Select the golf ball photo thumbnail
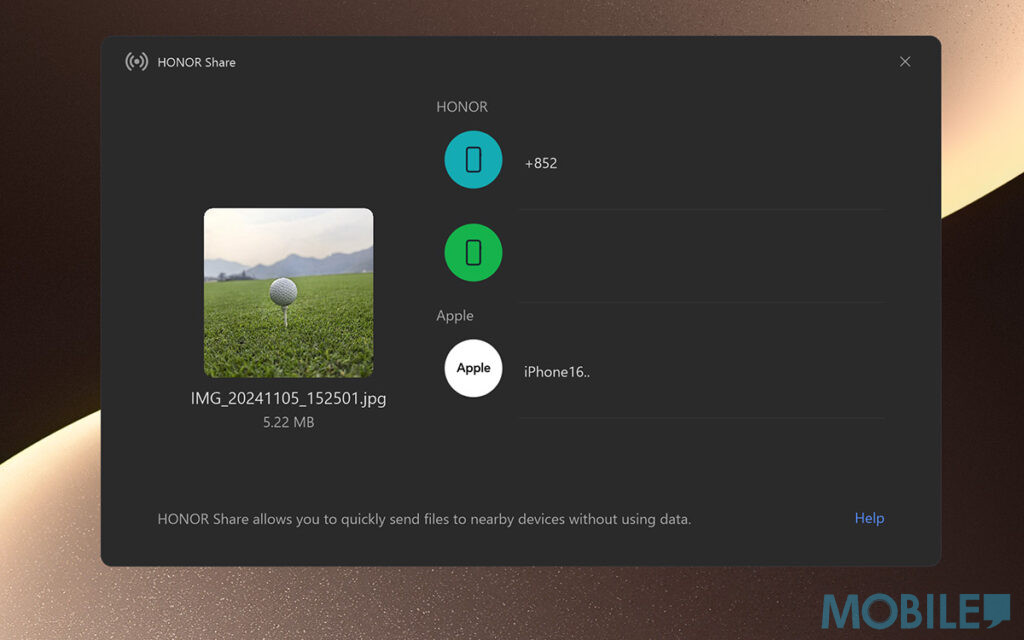The width and height of the screenshot is (1024, 640). (x=289, y=293)
